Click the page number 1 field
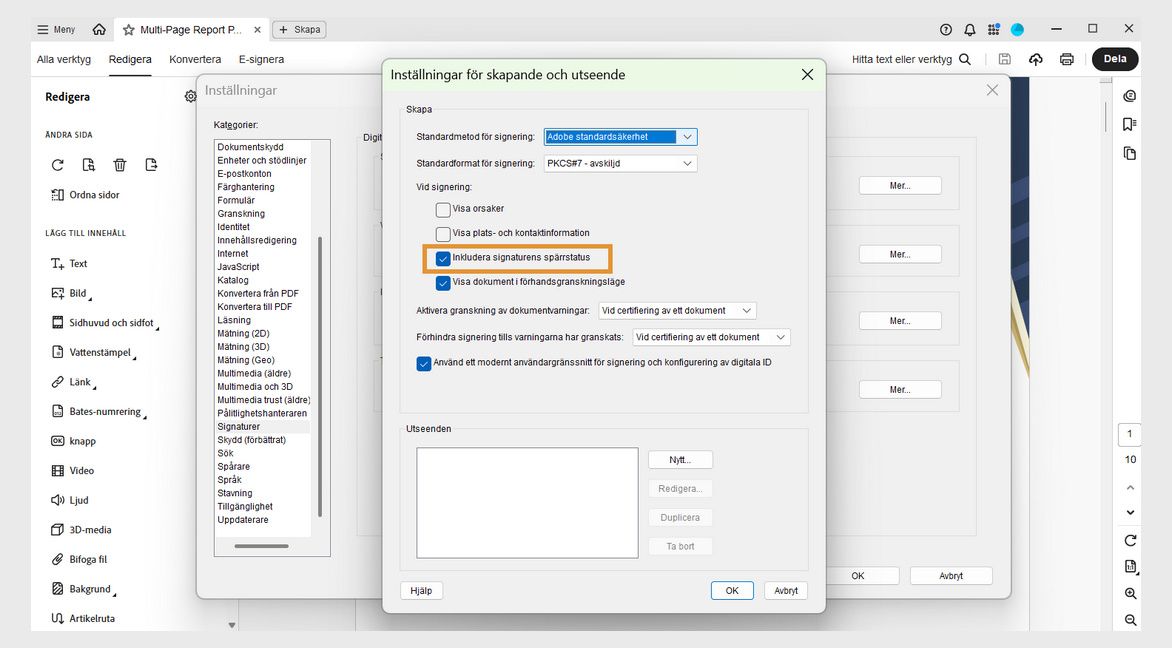This screenshot has width=1172, height=648. [x=1129, y=434]
